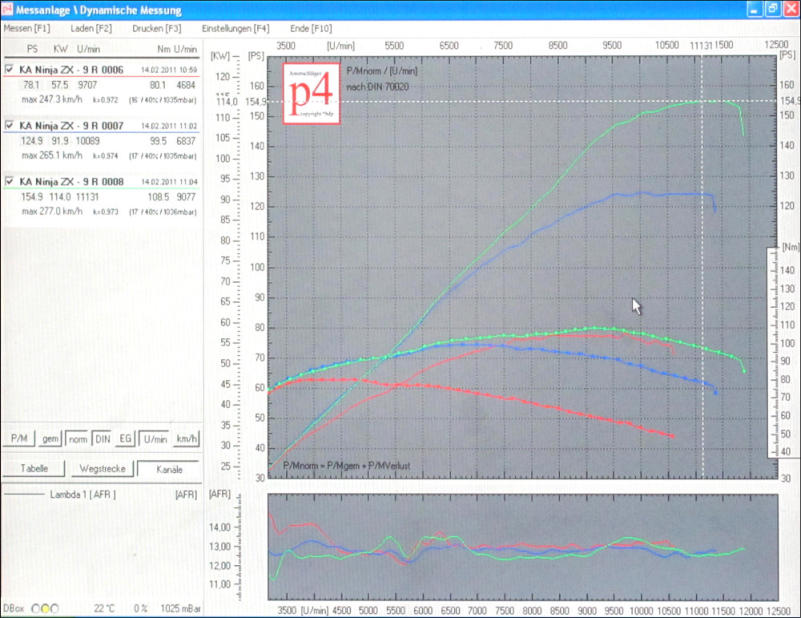Image resolution: width=801 pixels, height=618 pixels.
Task: Switch x-axis to km/h
Action: click(185, 438)
